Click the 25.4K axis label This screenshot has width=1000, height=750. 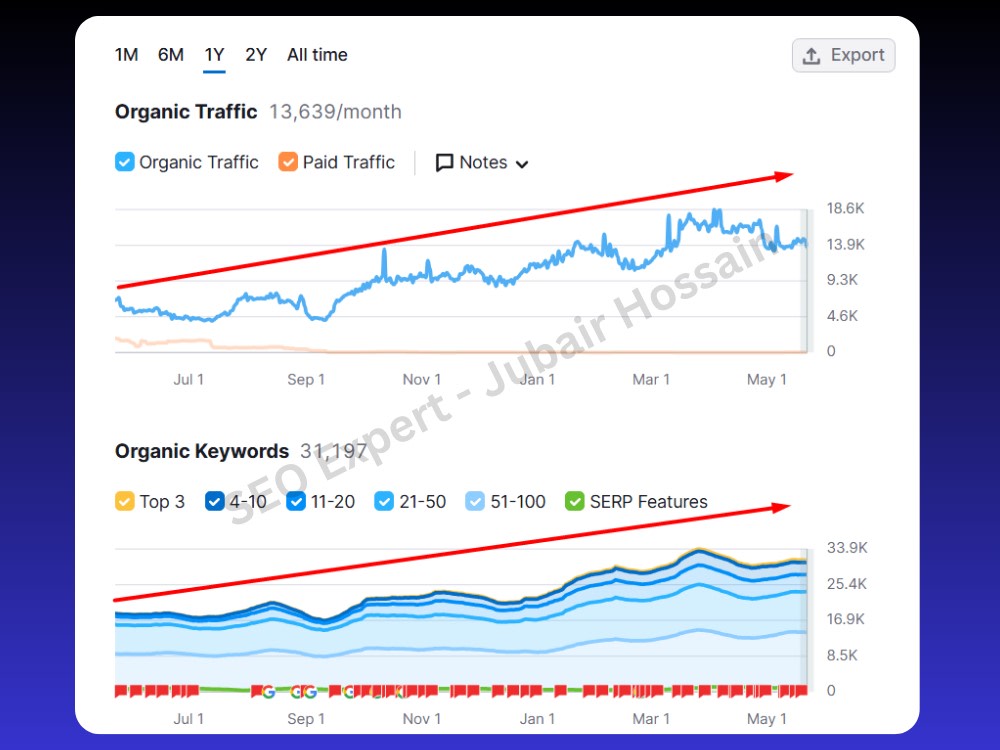tap(847, 584)
